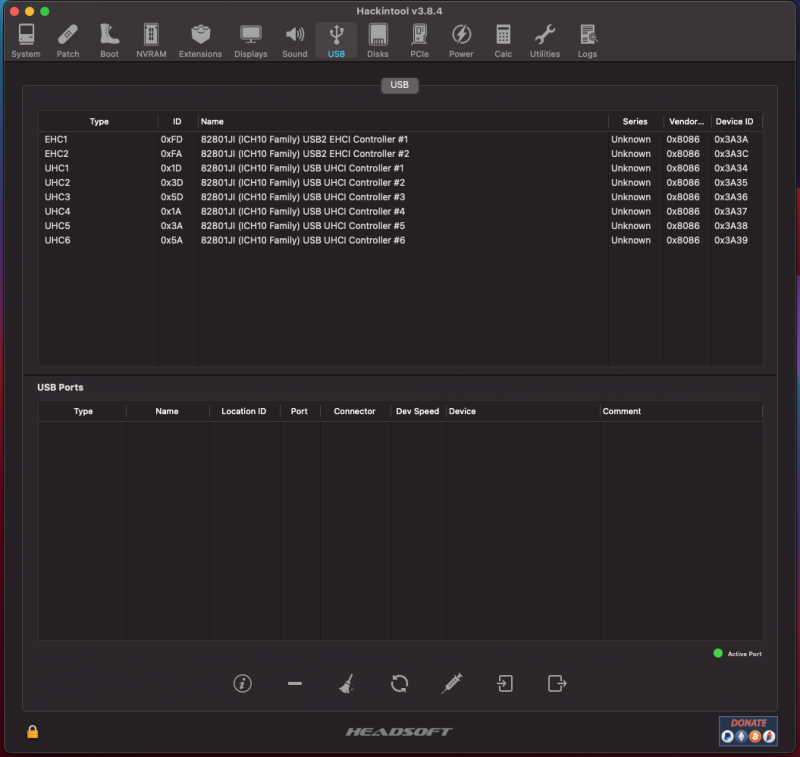Open the Disks section

coord(378,41)
